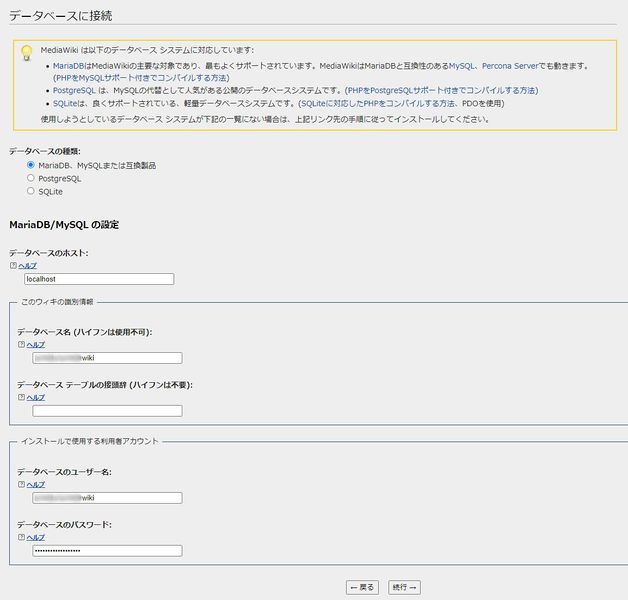Click help icon under データベースのパスワード
Viewport: 628px width, 600px height.
click(x=21, y=537)
